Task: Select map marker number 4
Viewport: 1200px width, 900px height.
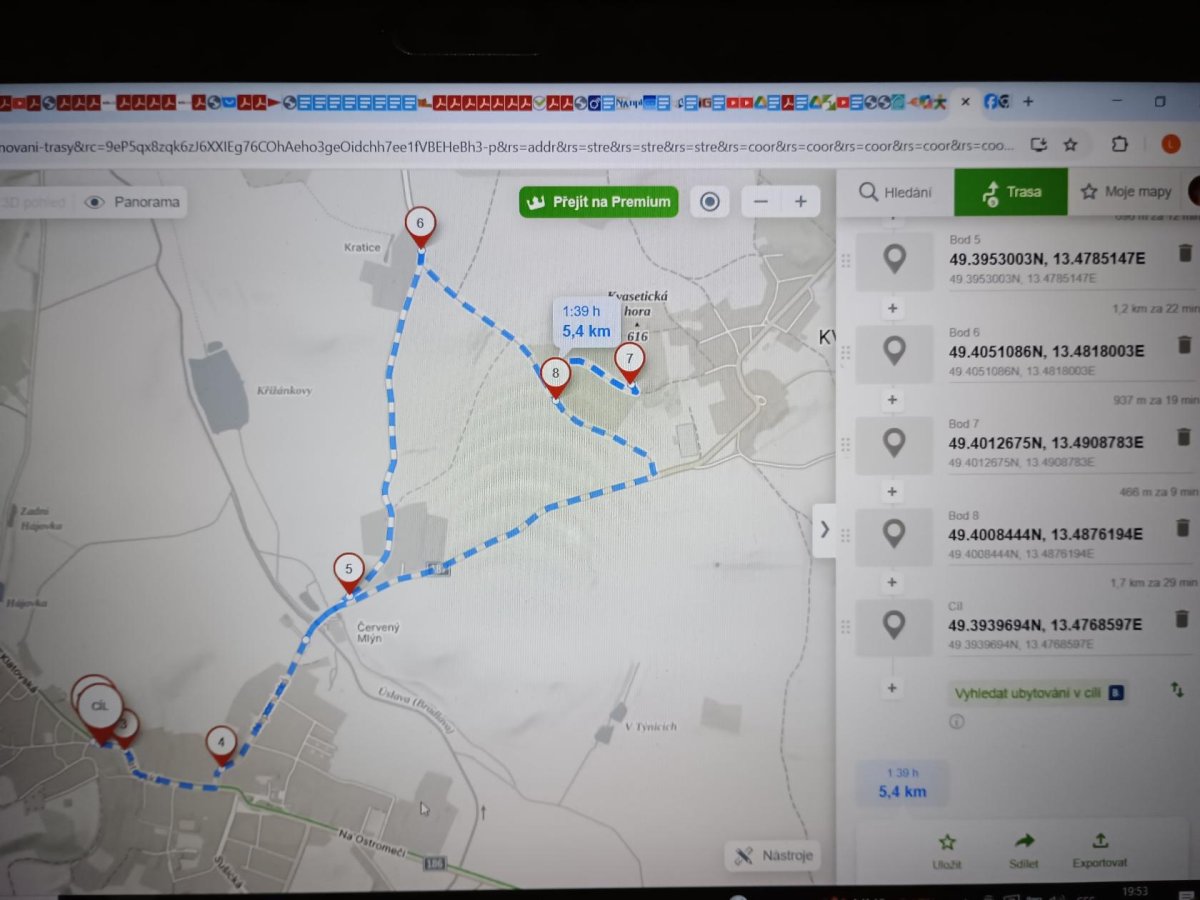Action: click(221, 746)
